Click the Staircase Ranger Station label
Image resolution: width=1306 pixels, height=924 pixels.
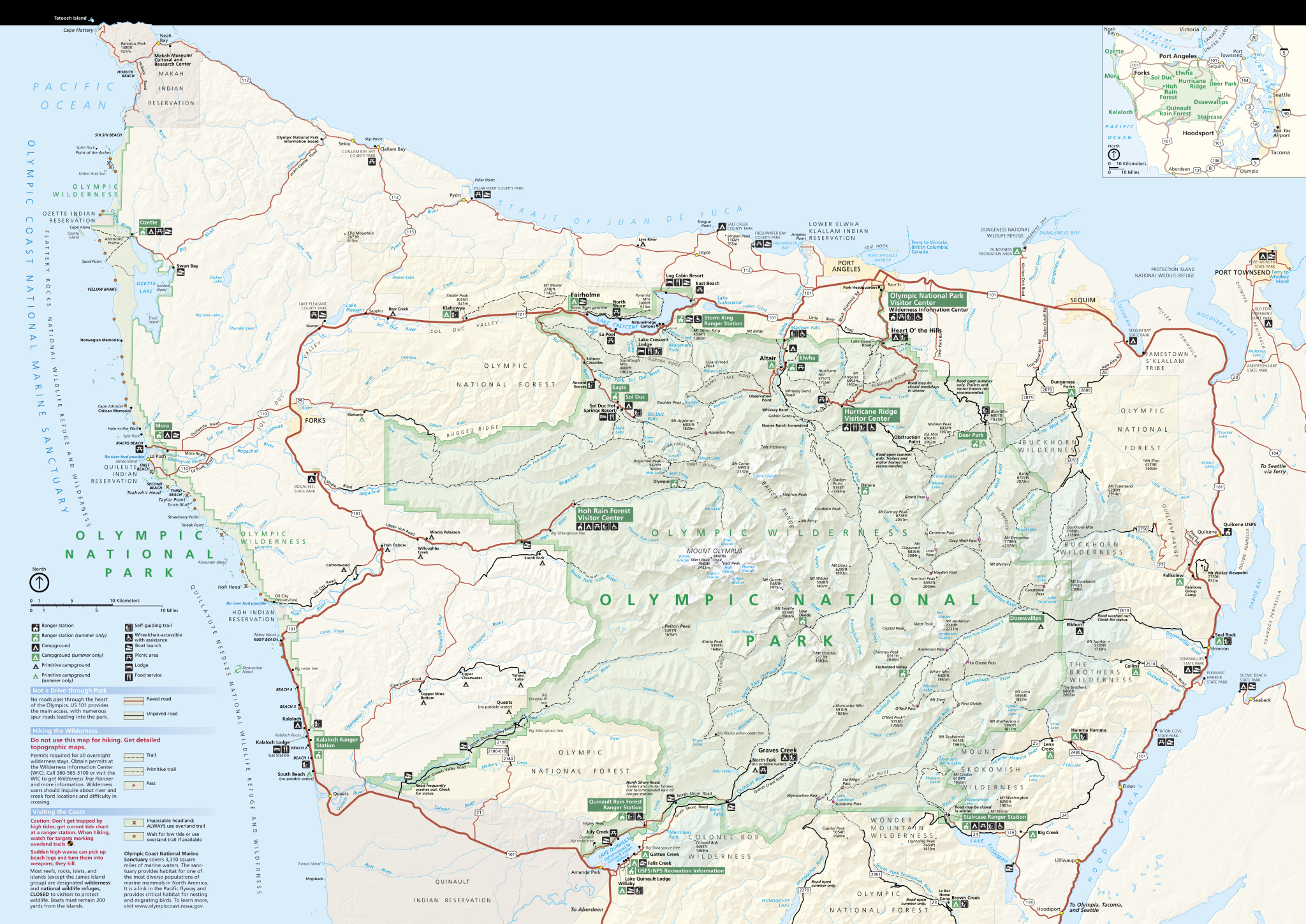pos(994,817)
